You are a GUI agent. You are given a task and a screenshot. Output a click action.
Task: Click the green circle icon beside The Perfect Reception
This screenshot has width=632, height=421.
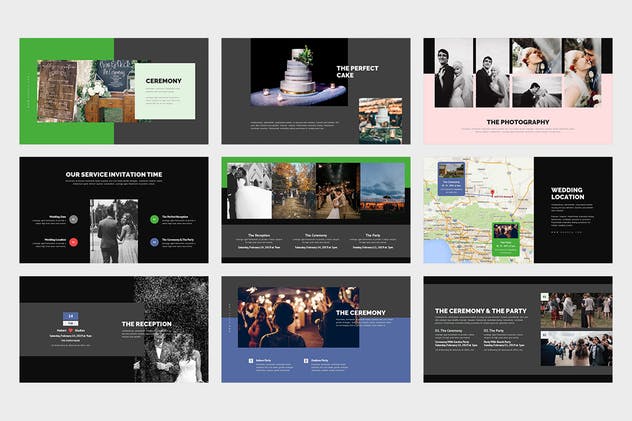154,220
